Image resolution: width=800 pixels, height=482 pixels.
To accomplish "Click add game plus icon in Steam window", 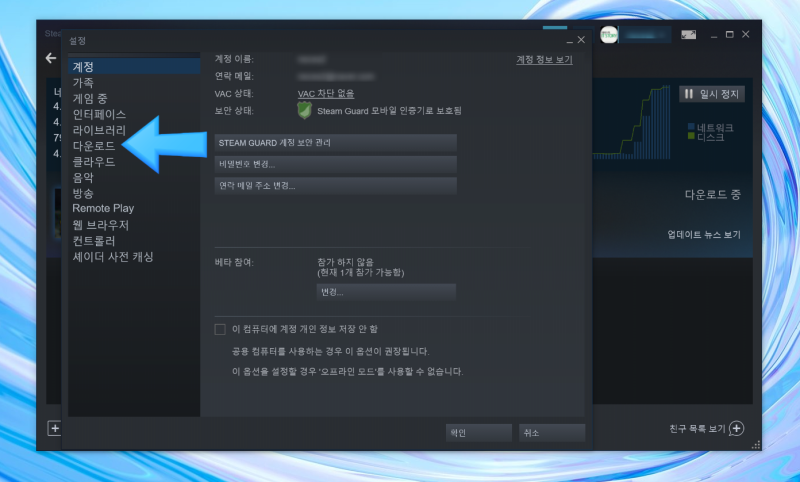I will click(55, 428).
